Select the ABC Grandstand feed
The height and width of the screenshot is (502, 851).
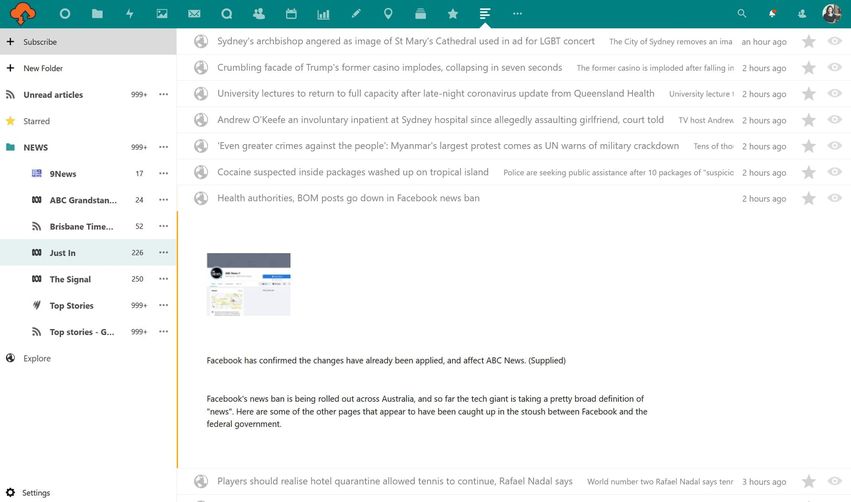point(83,200)
